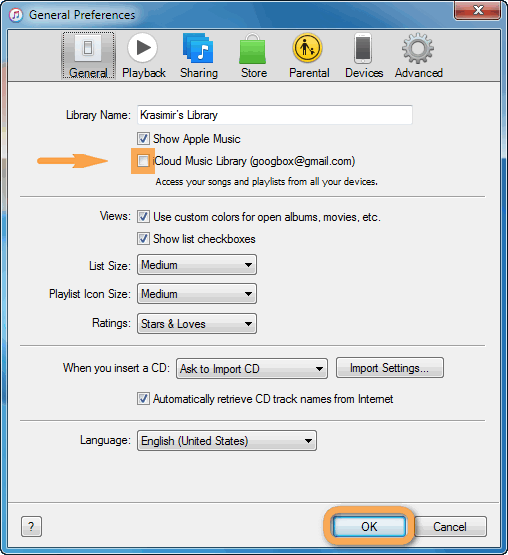Open Parental controls preferences

click(x=309, y=55)
